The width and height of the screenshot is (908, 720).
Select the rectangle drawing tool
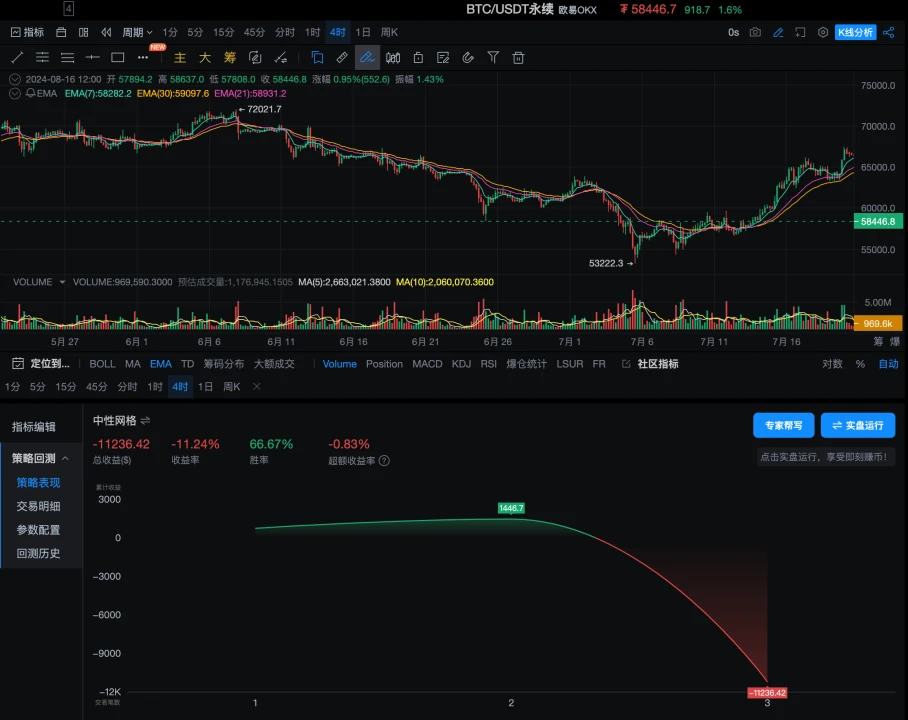[x=118, y=57]
